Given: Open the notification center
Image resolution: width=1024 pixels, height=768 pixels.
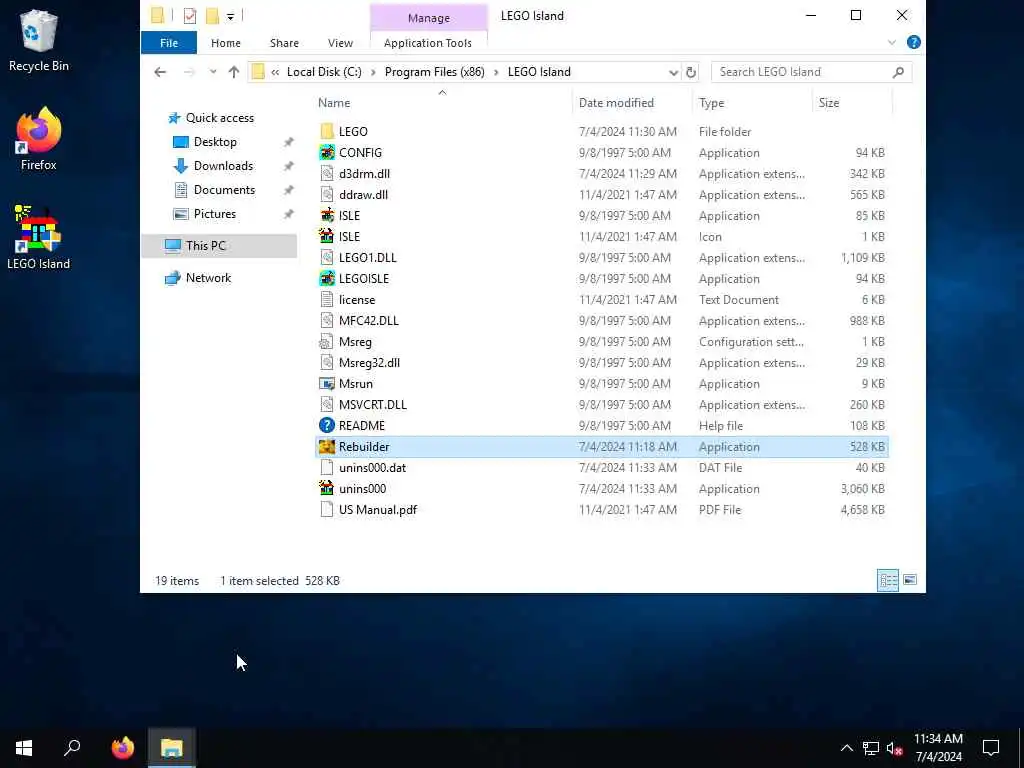Looking at the screenshot, I should point(991,747).
